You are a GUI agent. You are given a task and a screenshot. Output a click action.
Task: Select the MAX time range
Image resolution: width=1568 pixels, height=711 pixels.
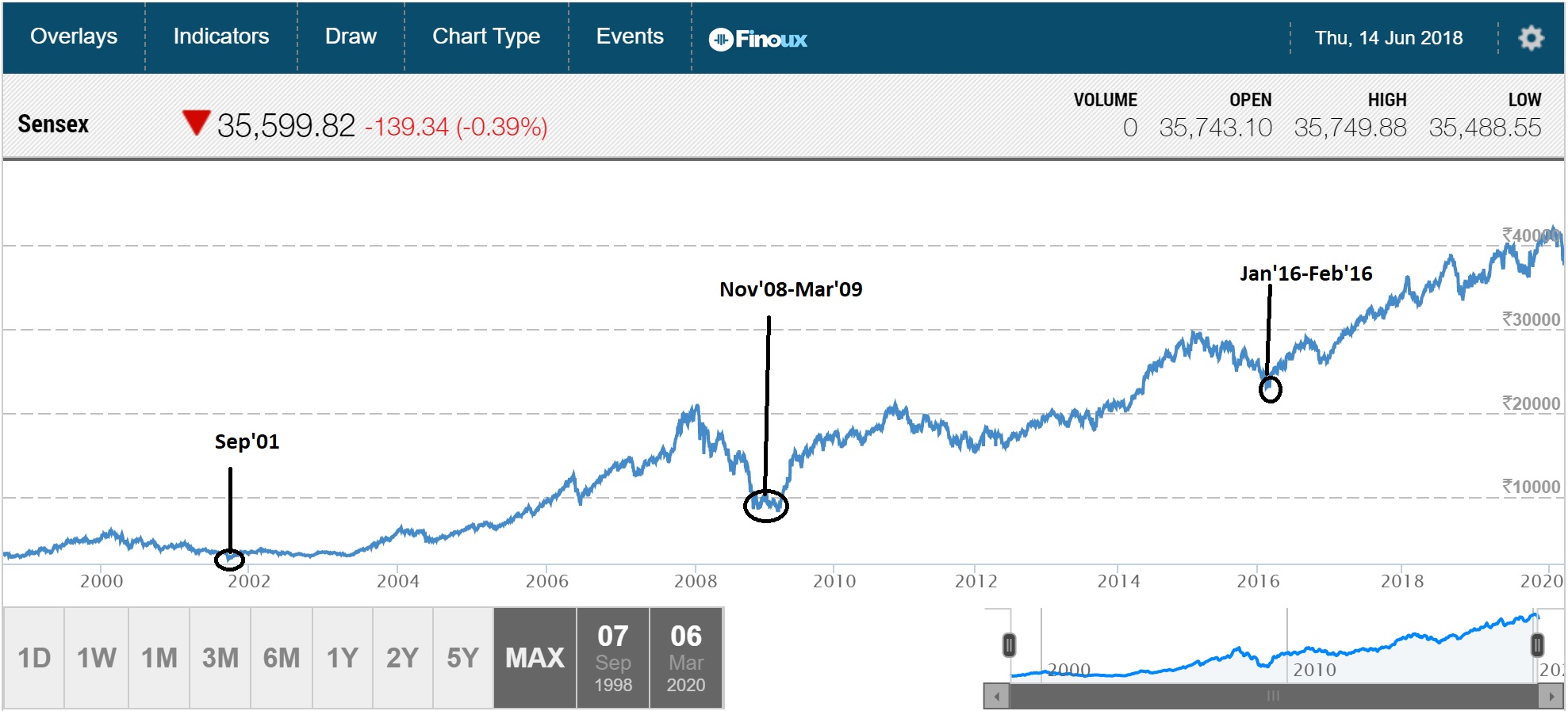coord(535,658)
